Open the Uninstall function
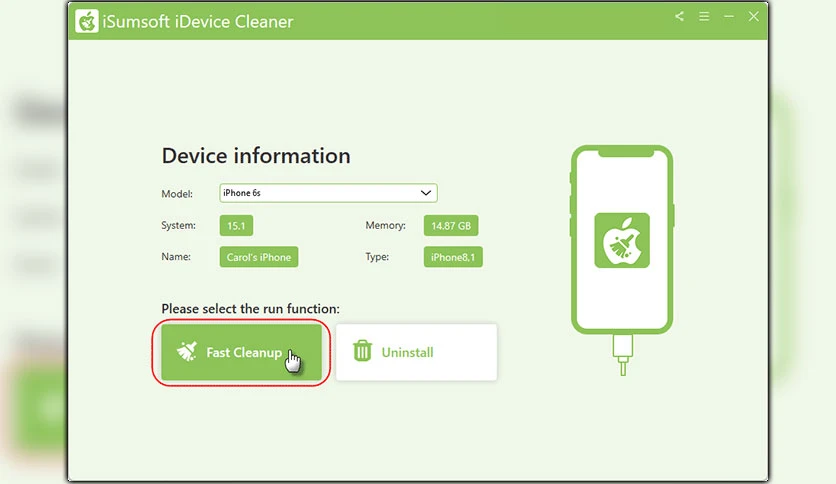Viewport: 836px width, 484px height. coord(416,352)
